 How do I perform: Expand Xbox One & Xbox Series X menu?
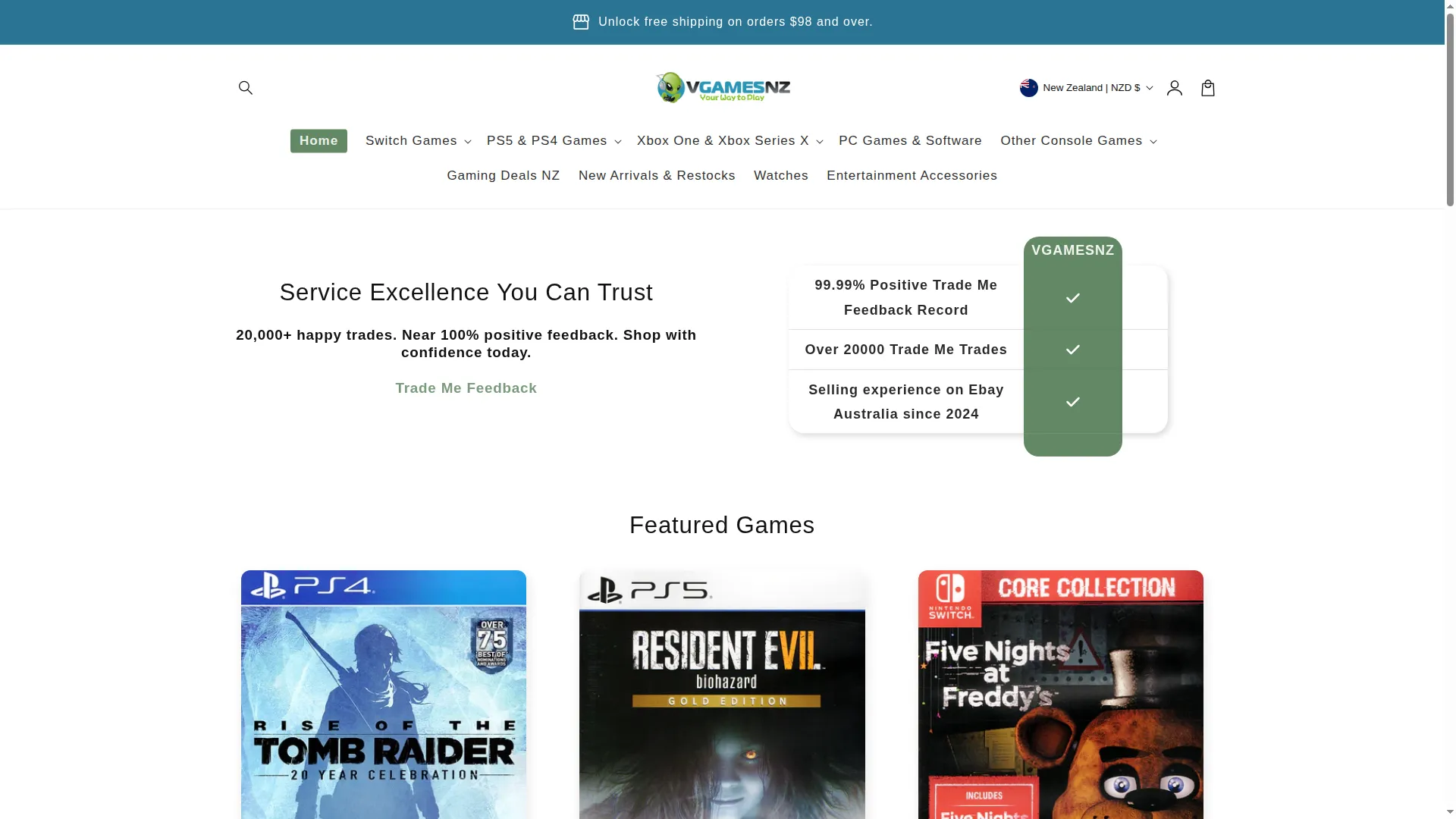[x=730, y=141]
